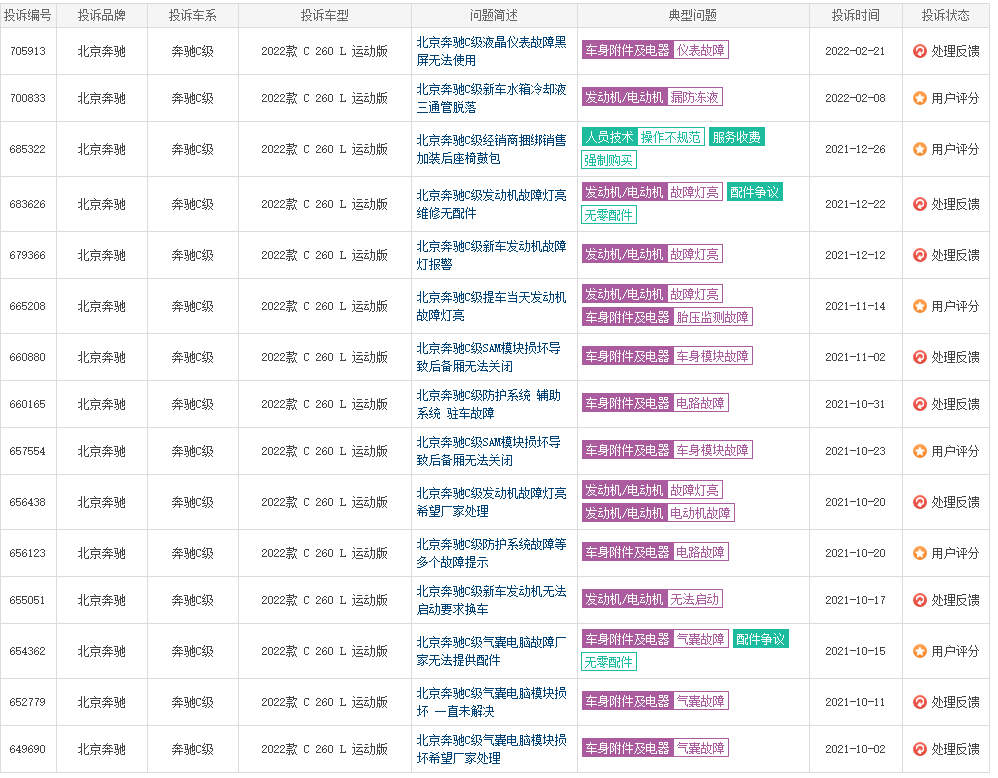Click the 用户评分 star icon for complaint 685322
The image size is (998, 778).
919,149
